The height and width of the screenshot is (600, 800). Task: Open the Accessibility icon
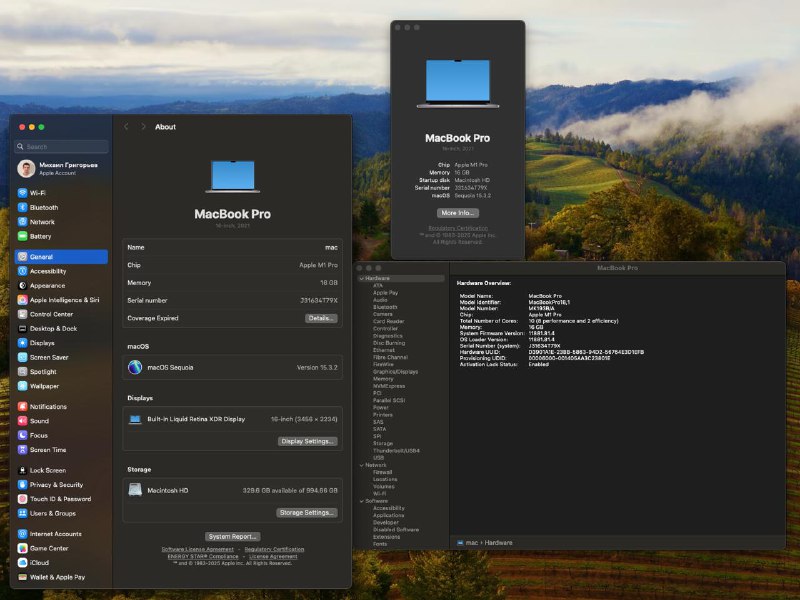coord(22,271)
